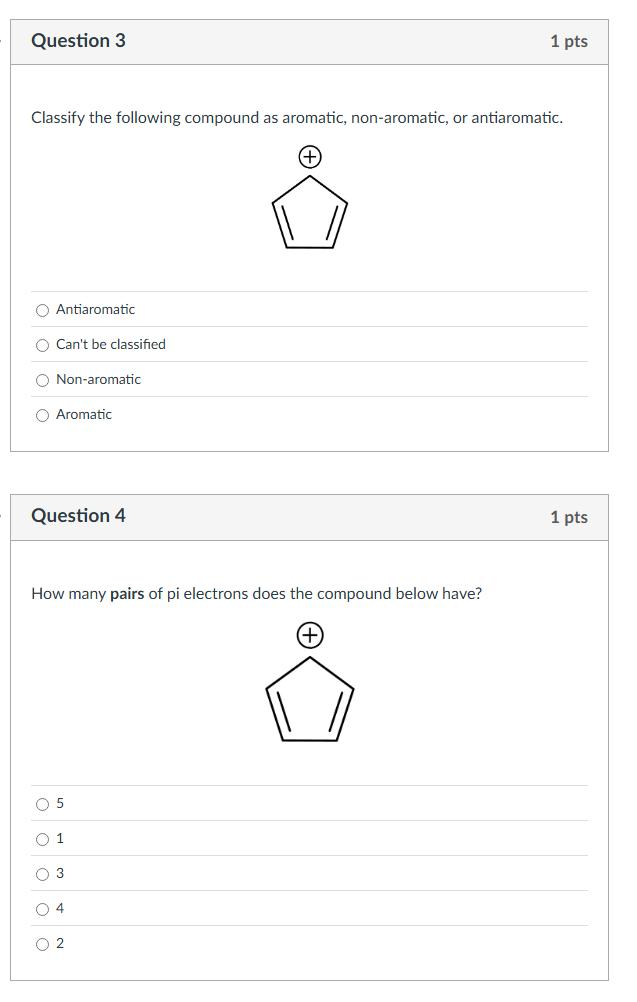Screen dimensions: 637x1002
Task: Click the "1 pts" label on Question 4
Action: (568, 516)
